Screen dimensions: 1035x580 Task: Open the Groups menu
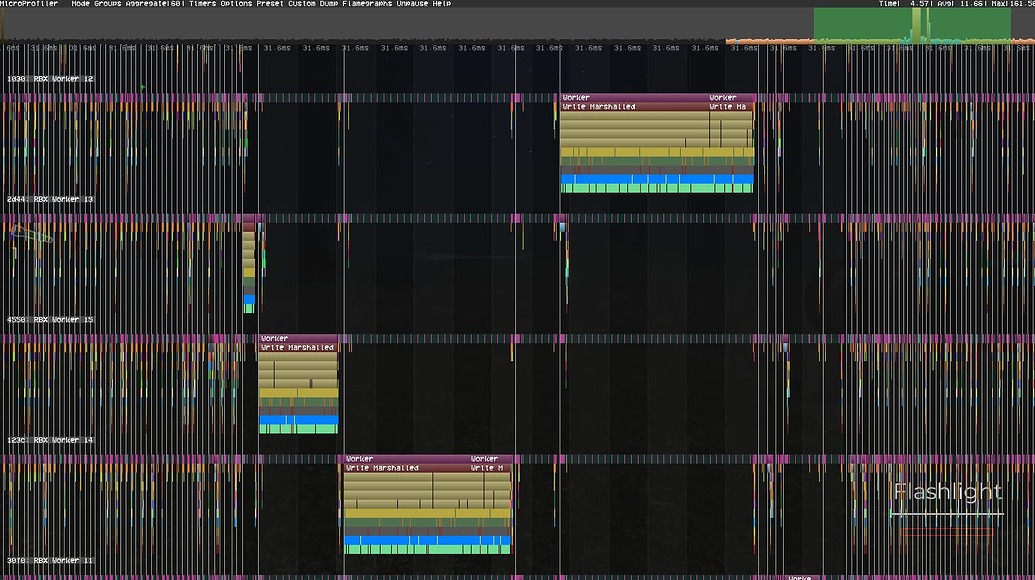(x=109, y=4)
